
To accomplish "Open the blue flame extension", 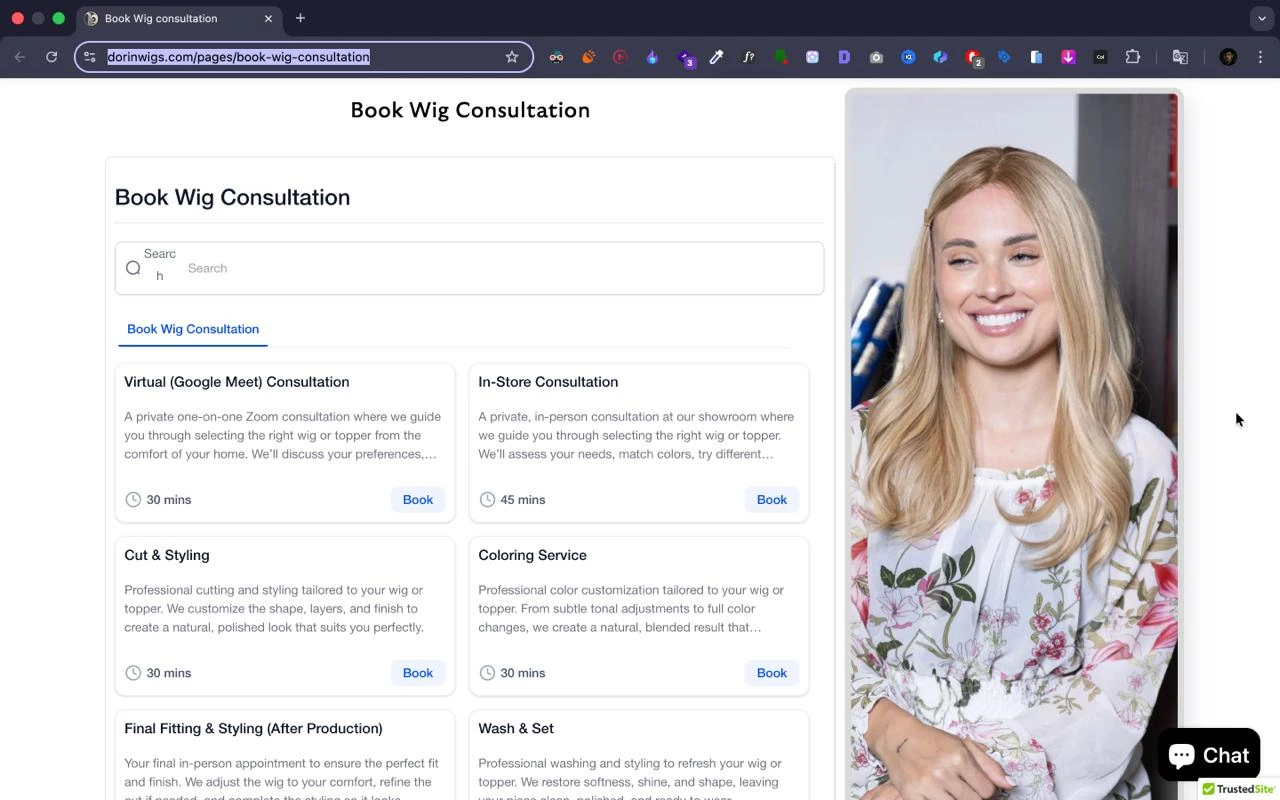I will click(x=652, y=57).
